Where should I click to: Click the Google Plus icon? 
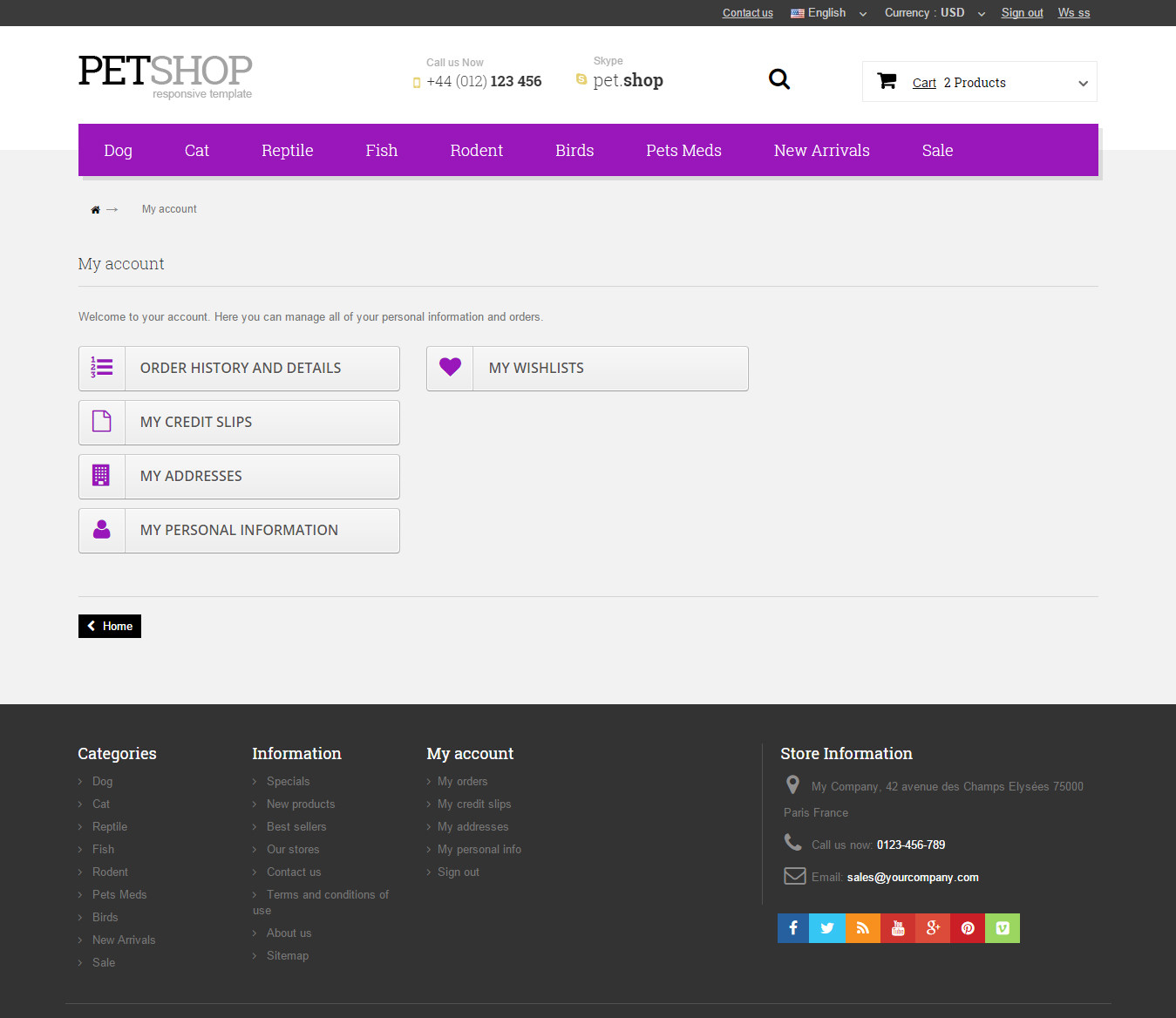click(933, 928)
